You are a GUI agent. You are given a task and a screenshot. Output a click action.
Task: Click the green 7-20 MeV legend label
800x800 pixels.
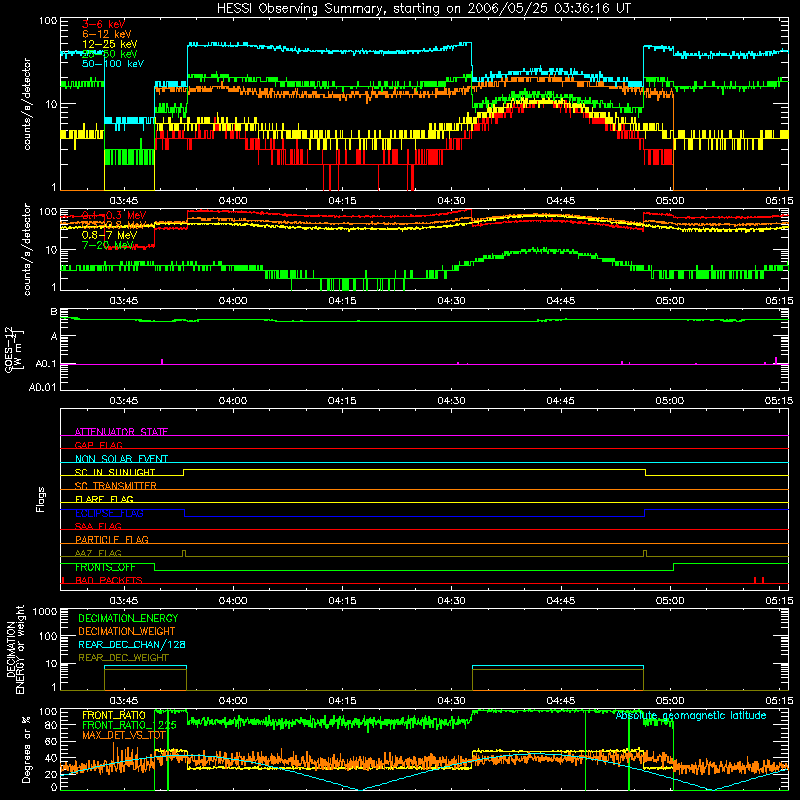[x=108, y=245]
